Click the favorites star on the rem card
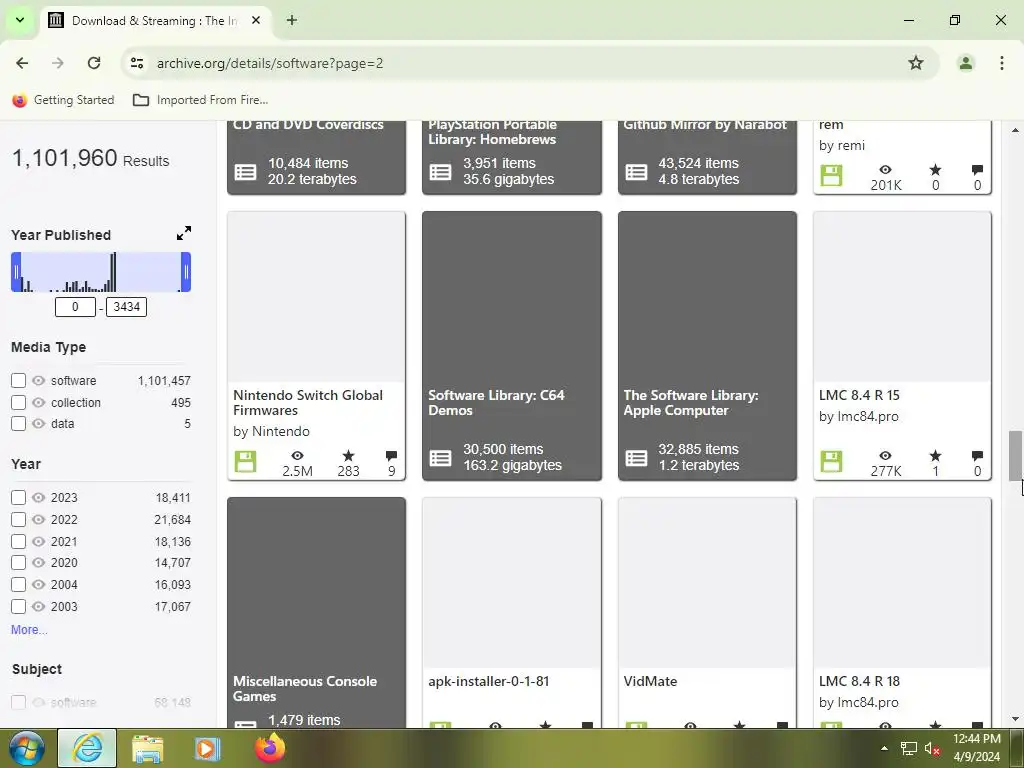Viewport: 1024px width, 768px height. (935, 170)
